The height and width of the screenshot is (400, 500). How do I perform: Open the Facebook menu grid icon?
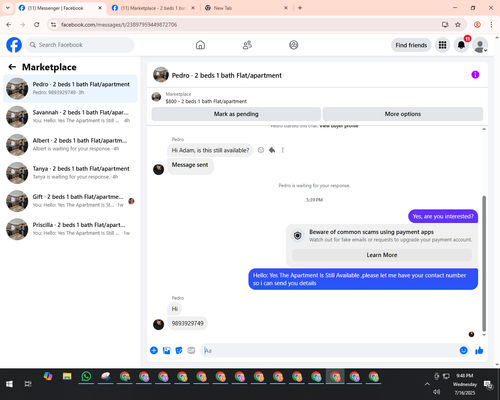(x=442, y=45)
